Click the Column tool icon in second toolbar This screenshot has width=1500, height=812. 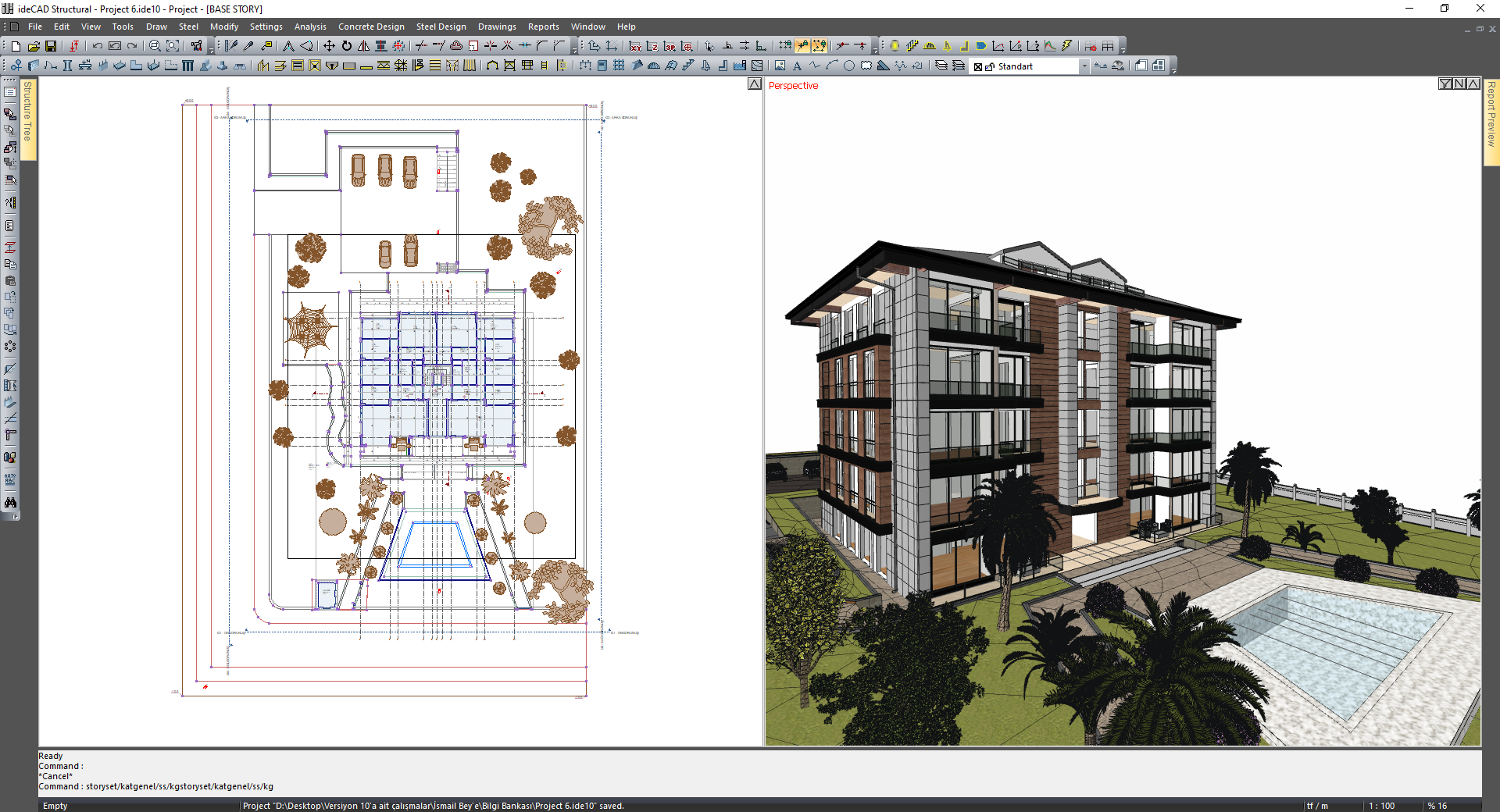68,66
